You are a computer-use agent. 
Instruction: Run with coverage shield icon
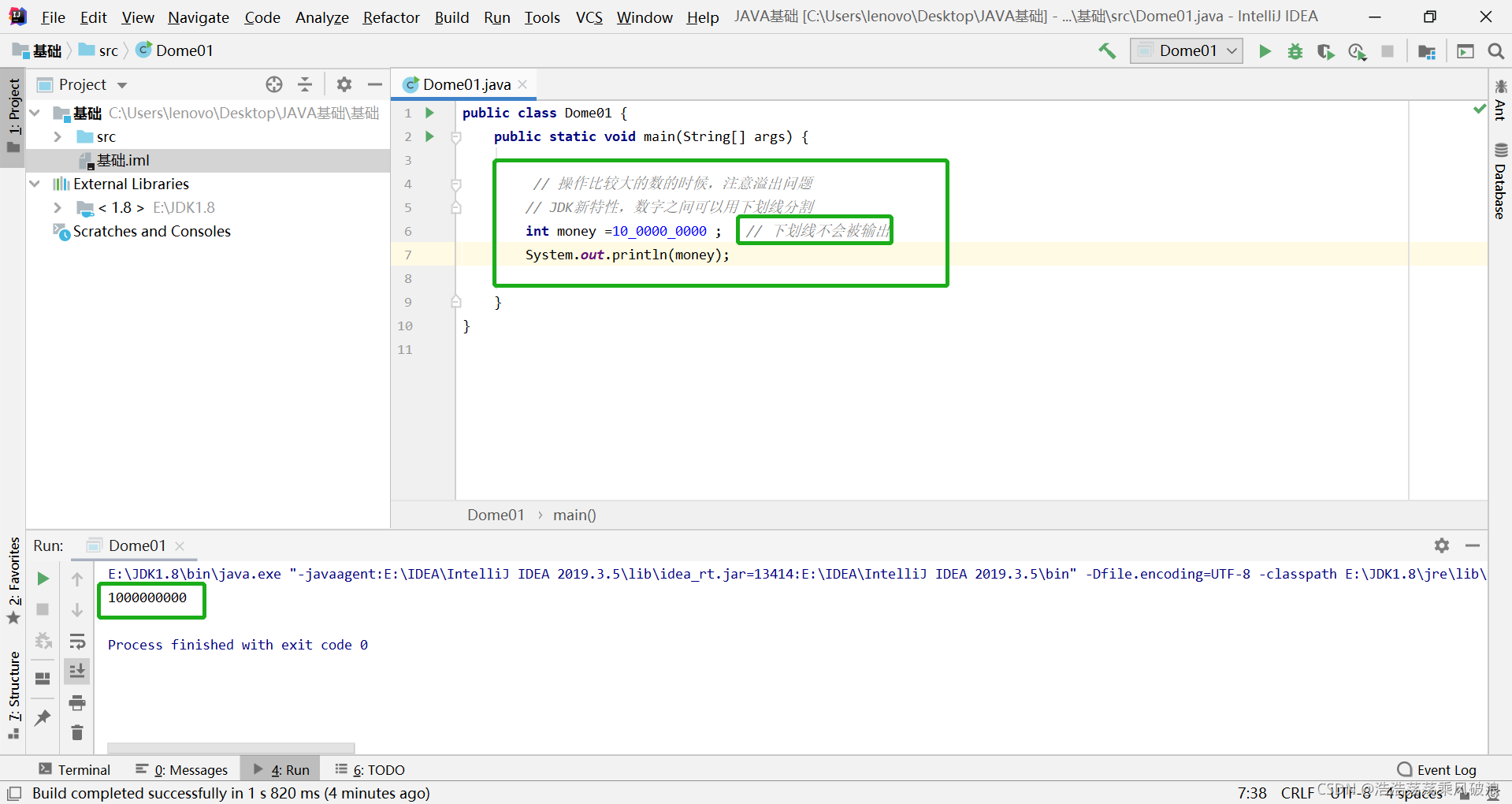pyautogui.click(x=1325, y=51)
